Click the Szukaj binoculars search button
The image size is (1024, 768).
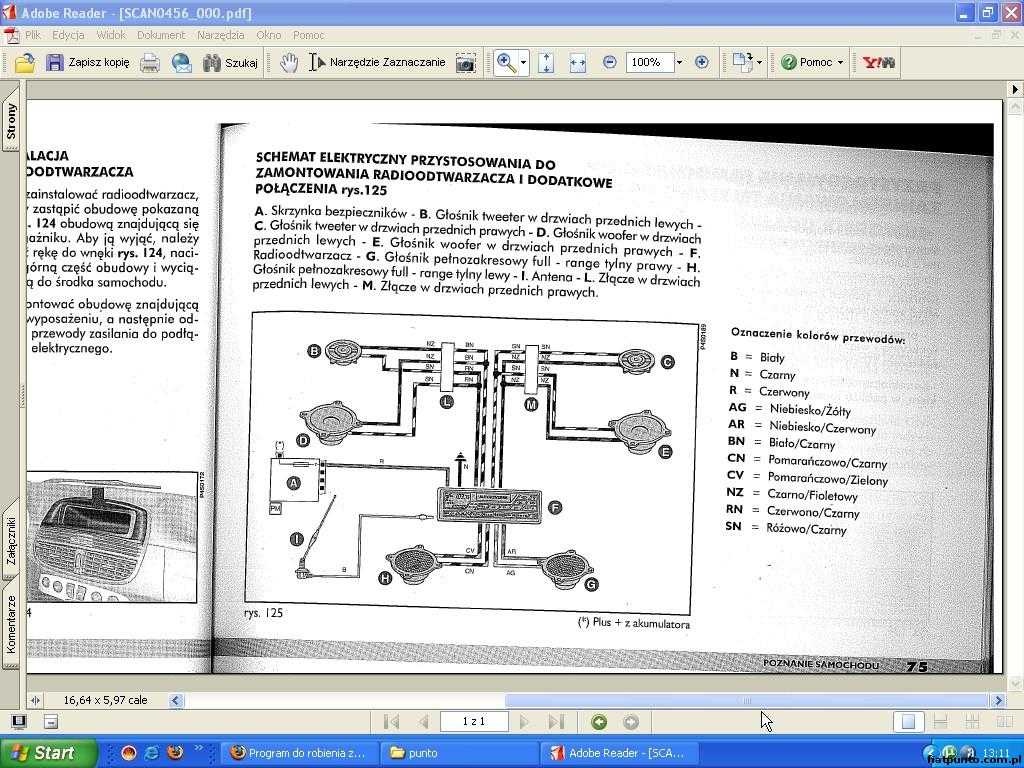point(231,63)
